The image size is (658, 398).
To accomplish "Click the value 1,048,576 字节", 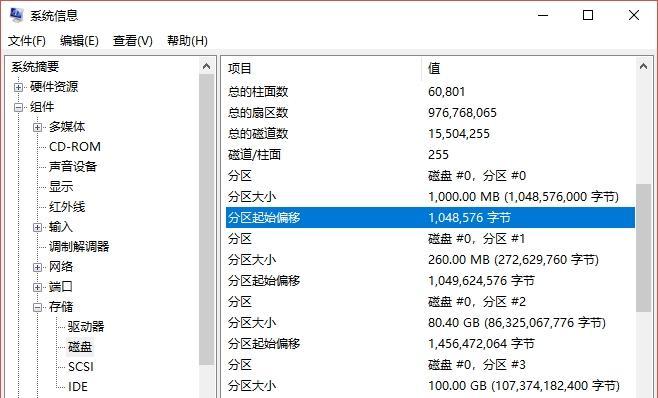I will [469, 218].
